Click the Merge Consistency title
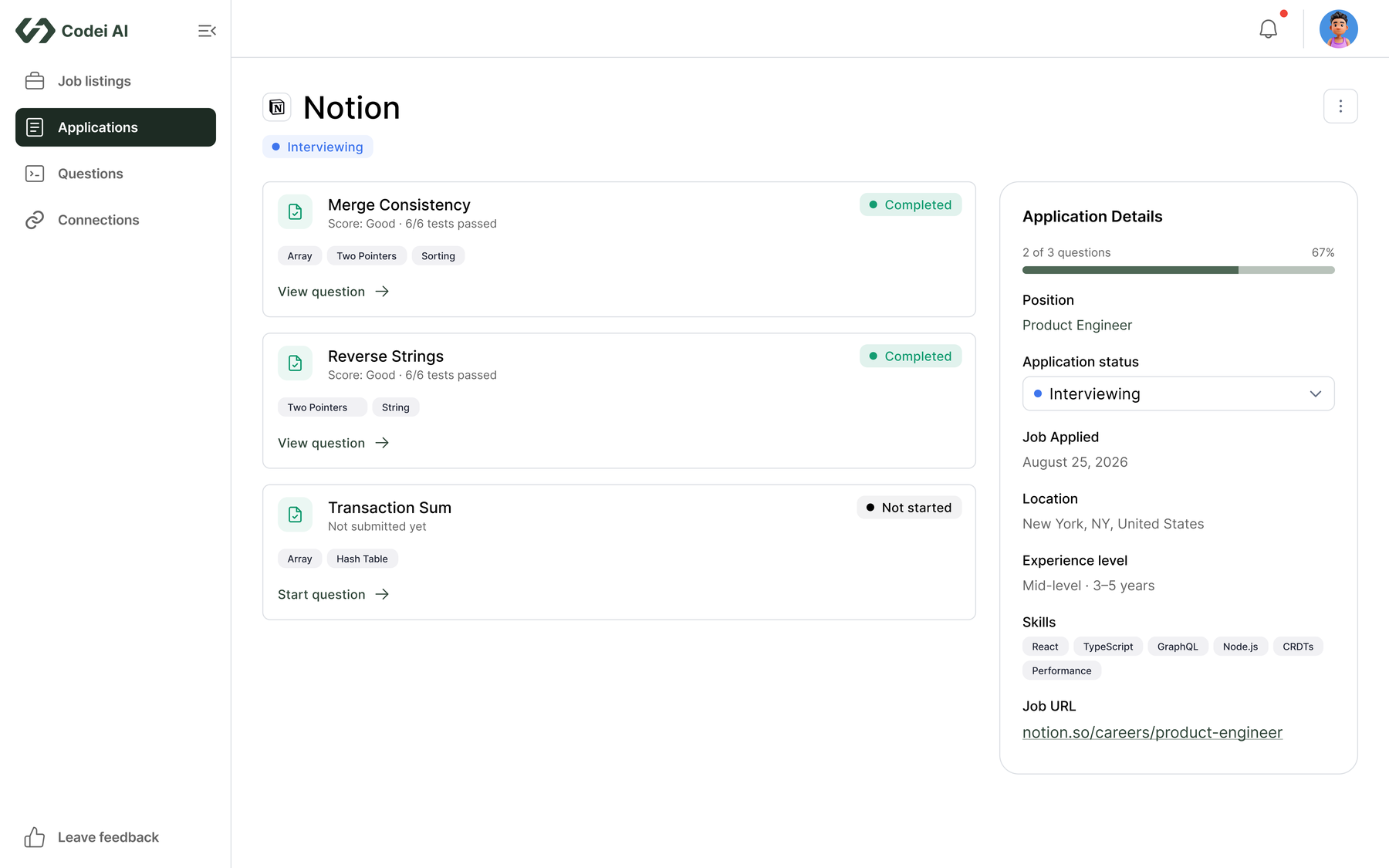The width and height of the screenshot is (1389, 868). point(399,204)
